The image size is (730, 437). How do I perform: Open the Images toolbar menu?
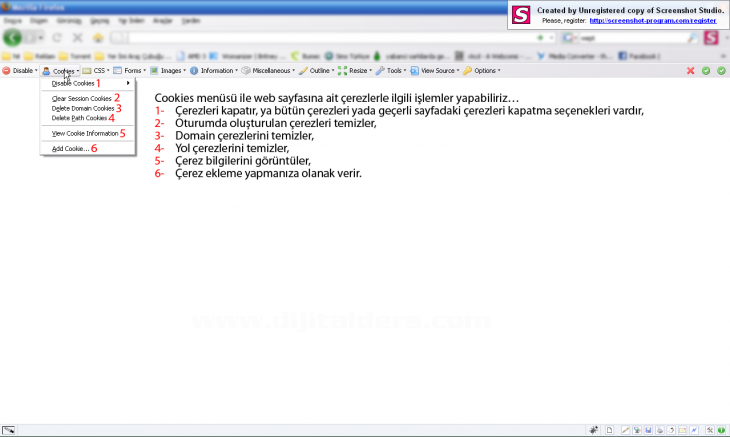coord(172,71)
